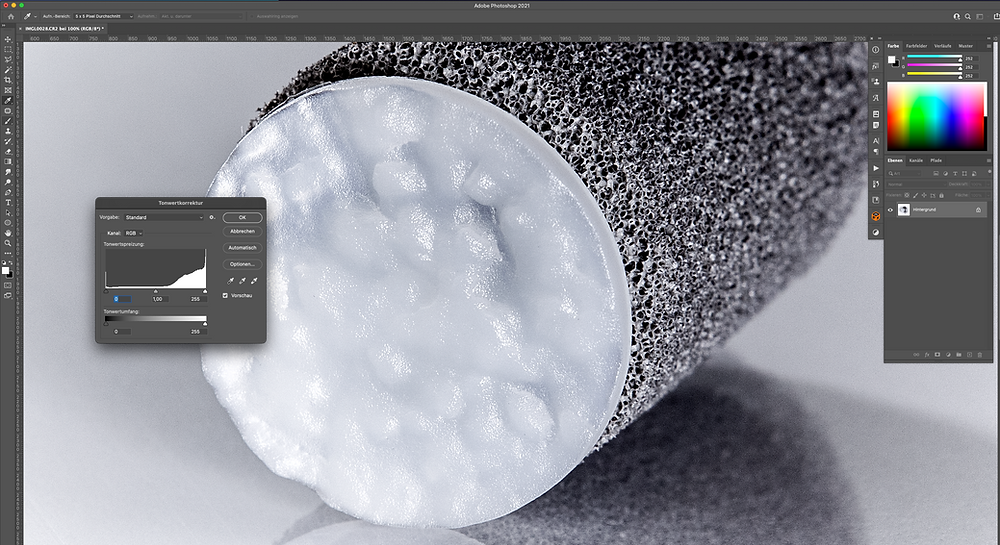Select the Pen tool

point(8,192)
